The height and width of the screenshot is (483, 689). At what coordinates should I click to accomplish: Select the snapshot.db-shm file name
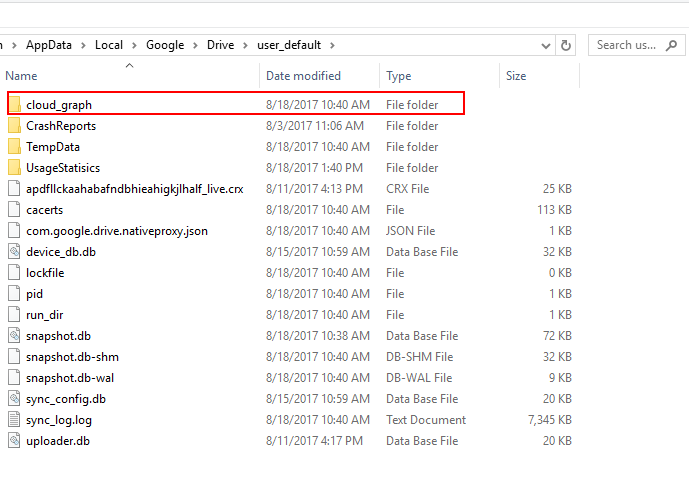pos(72,357)
